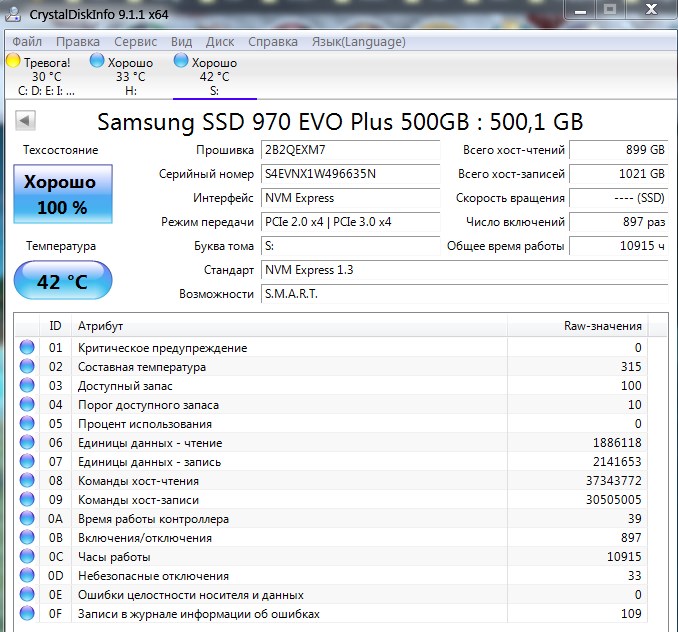
Task: Click status orb of attribute 03 row
Action: (27, 385)
